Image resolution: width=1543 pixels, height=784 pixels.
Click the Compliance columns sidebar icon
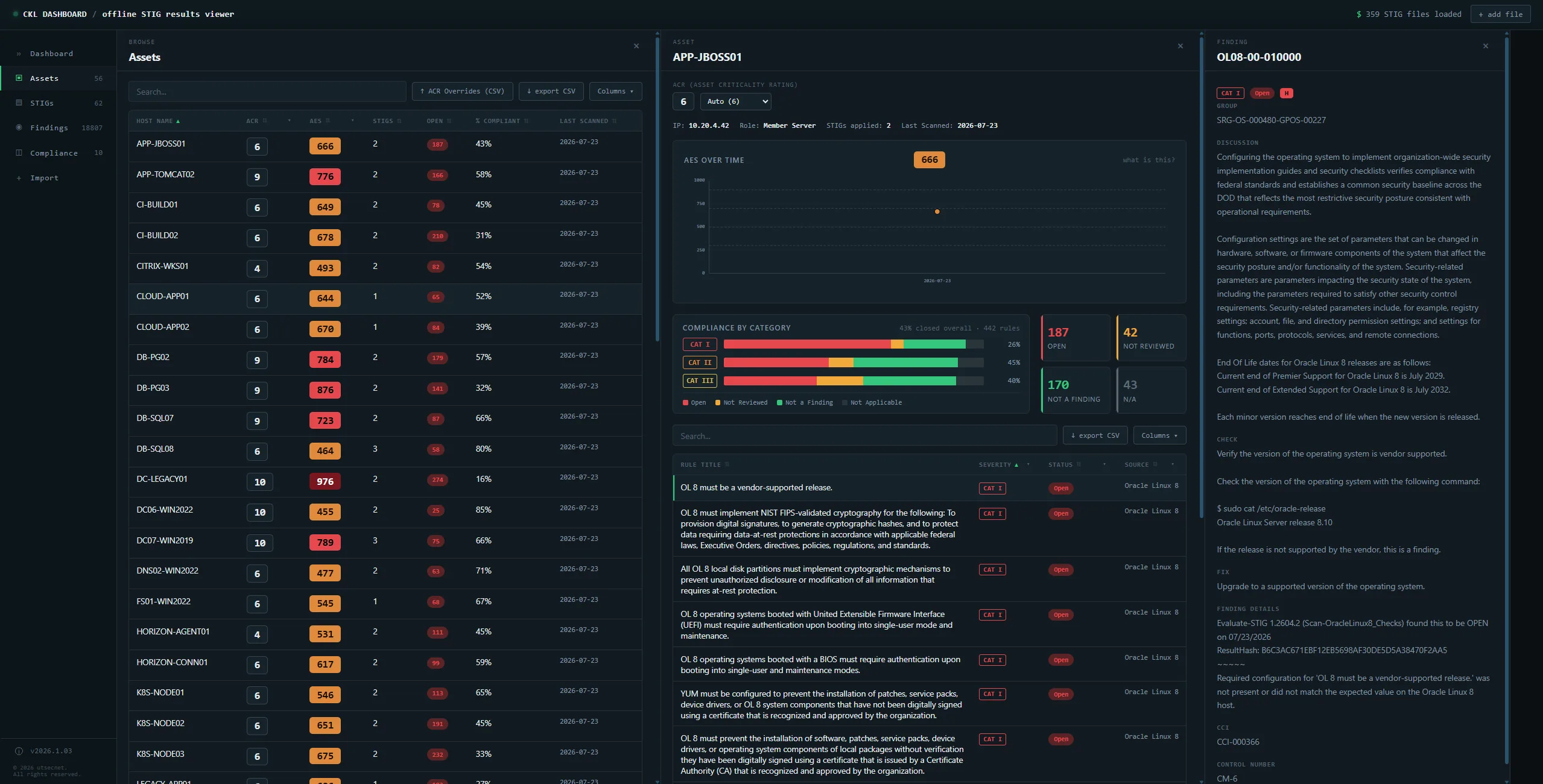(19, 153)
